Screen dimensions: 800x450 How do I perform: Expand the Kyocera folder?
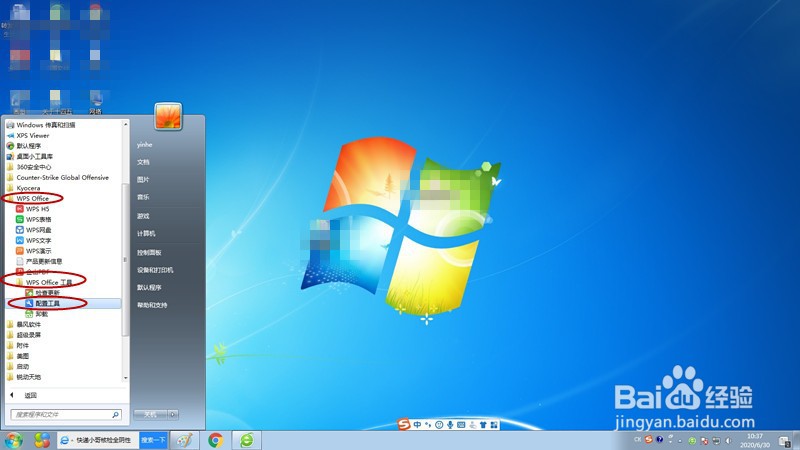23,188
